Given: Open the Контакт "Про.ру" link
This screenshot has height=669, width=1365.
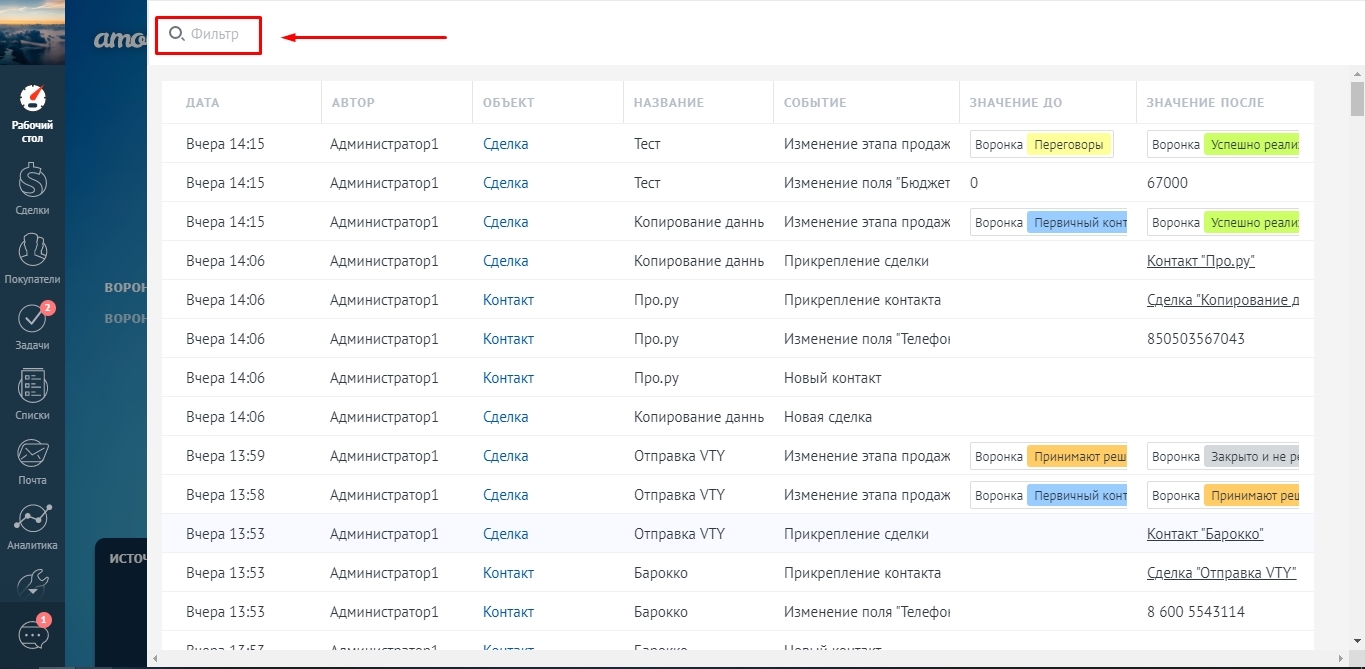Looking at the screenshot, I should point(1200,261).
